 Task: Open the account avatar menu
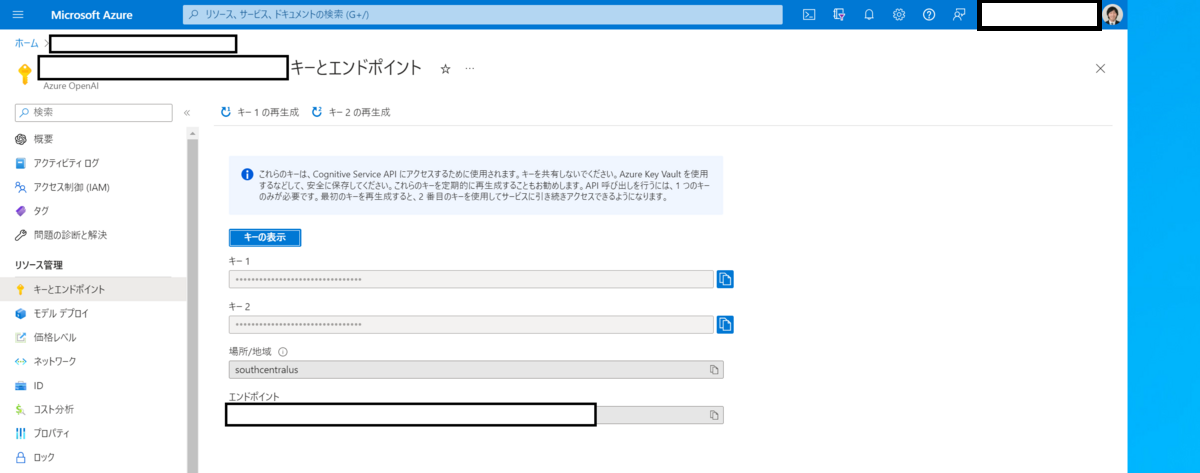click(1113, 14)
